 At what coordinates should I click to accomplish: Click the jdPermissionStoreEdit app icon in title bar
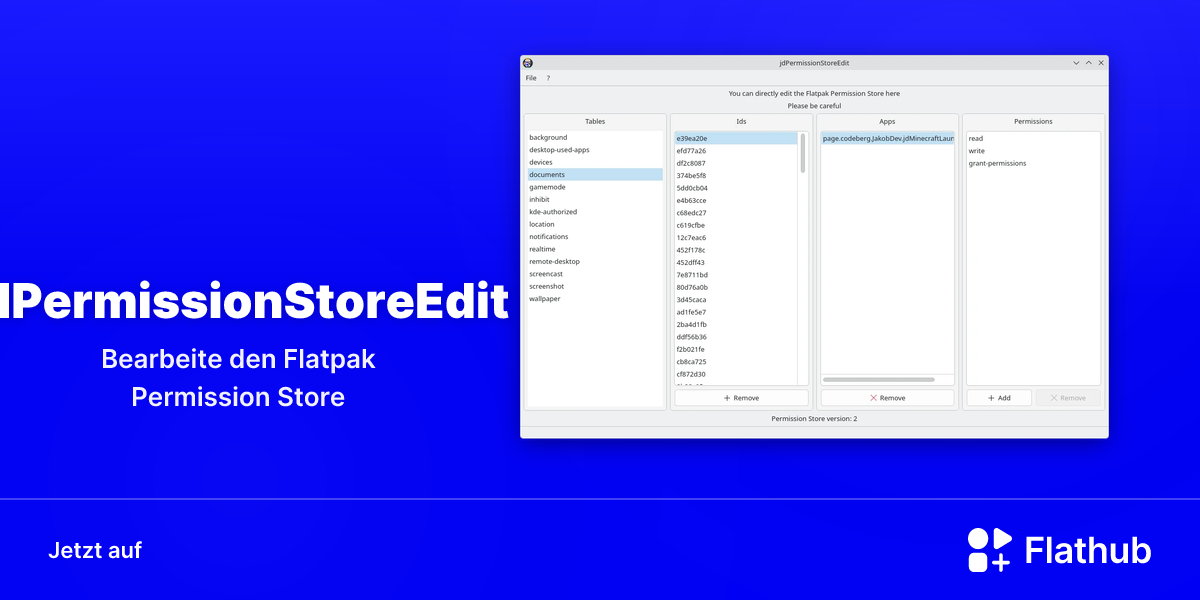point(528,63)
